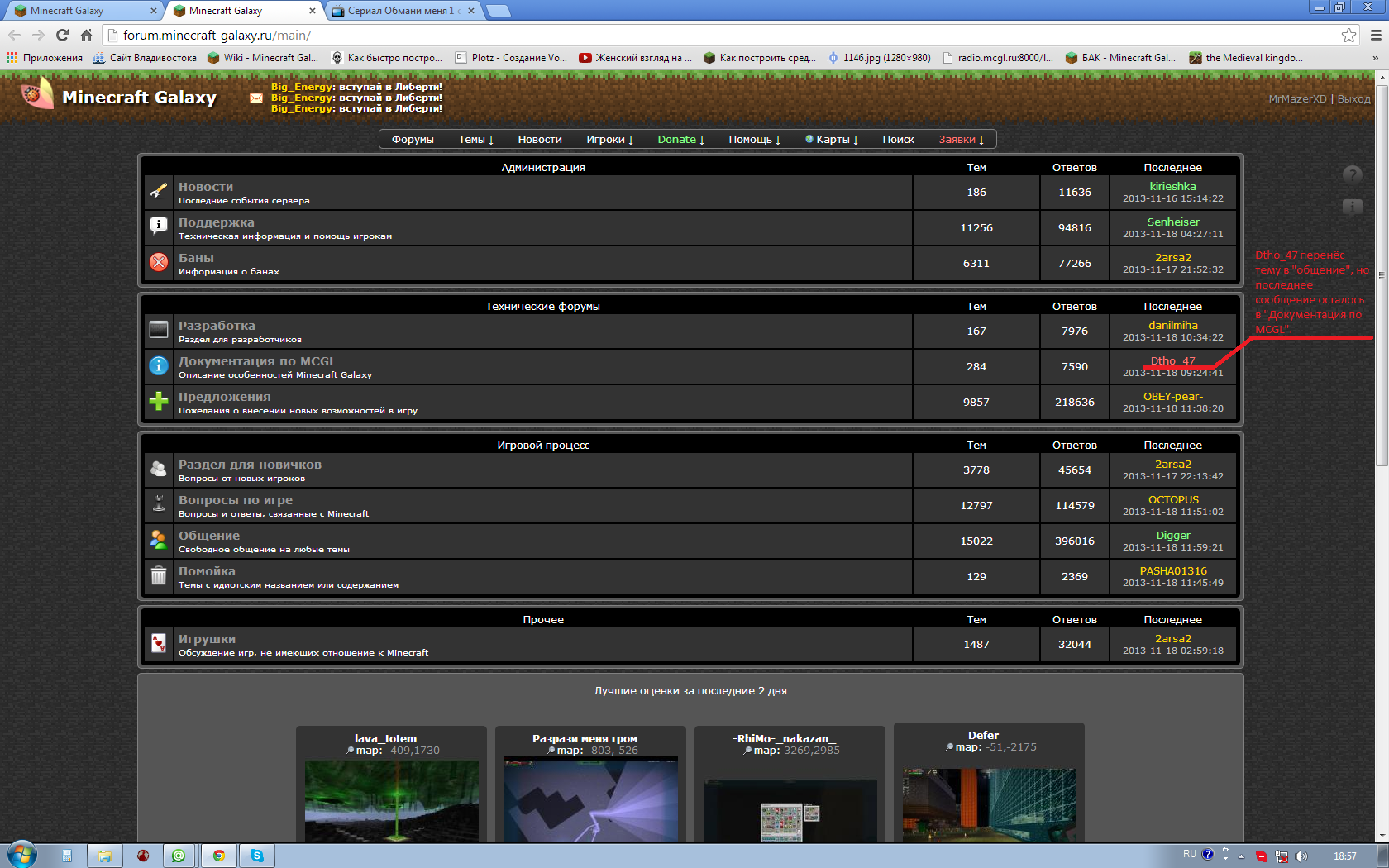Open Skype from the taskbar

(257, 856)
